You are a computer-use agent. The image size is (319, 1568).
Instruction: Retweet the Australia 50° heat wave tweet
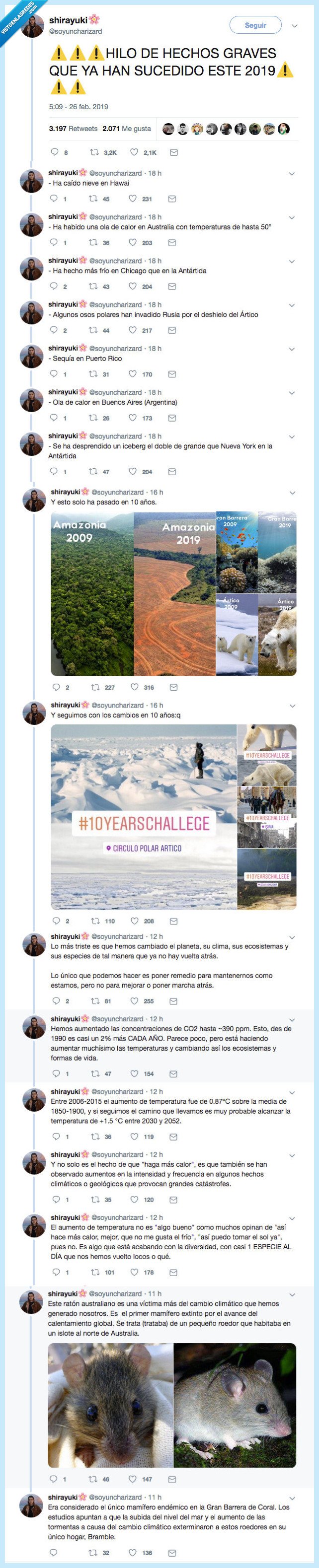(x=93, y=243)
